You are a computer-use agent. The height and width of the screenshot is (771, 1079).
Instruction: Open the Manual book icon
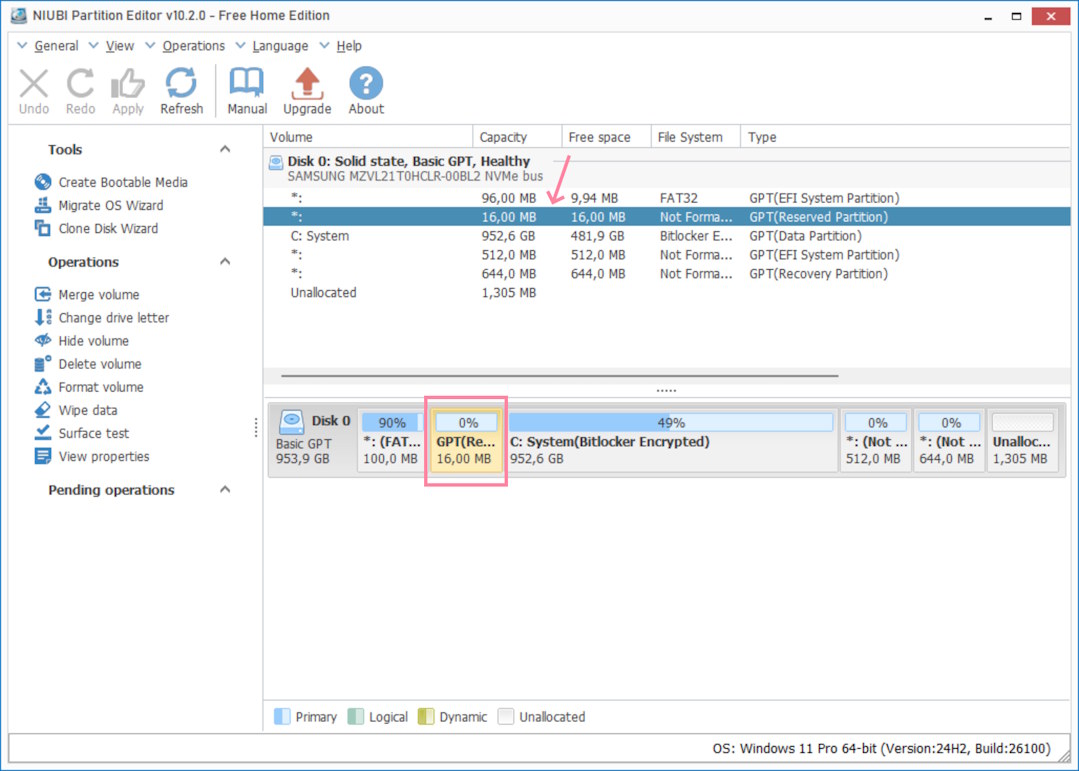[x=247, y=84]
